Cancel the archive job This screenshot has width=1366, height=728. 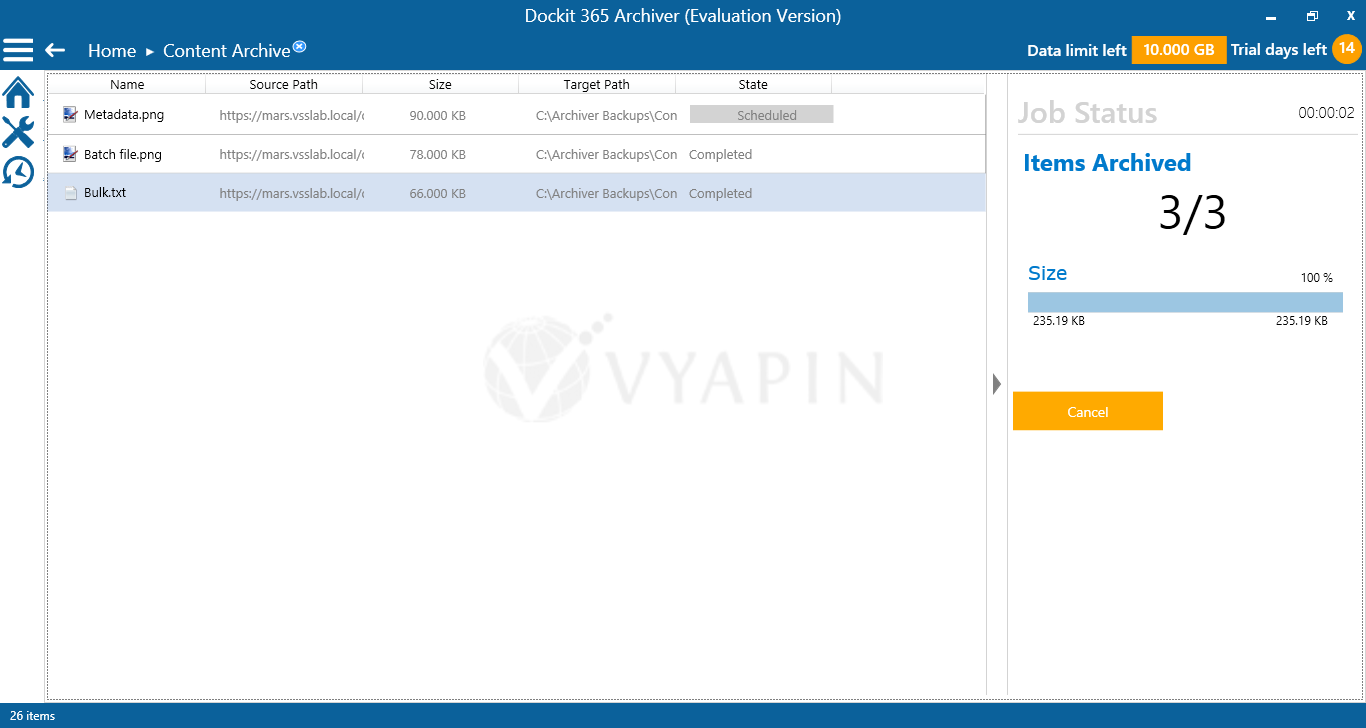1088,411
